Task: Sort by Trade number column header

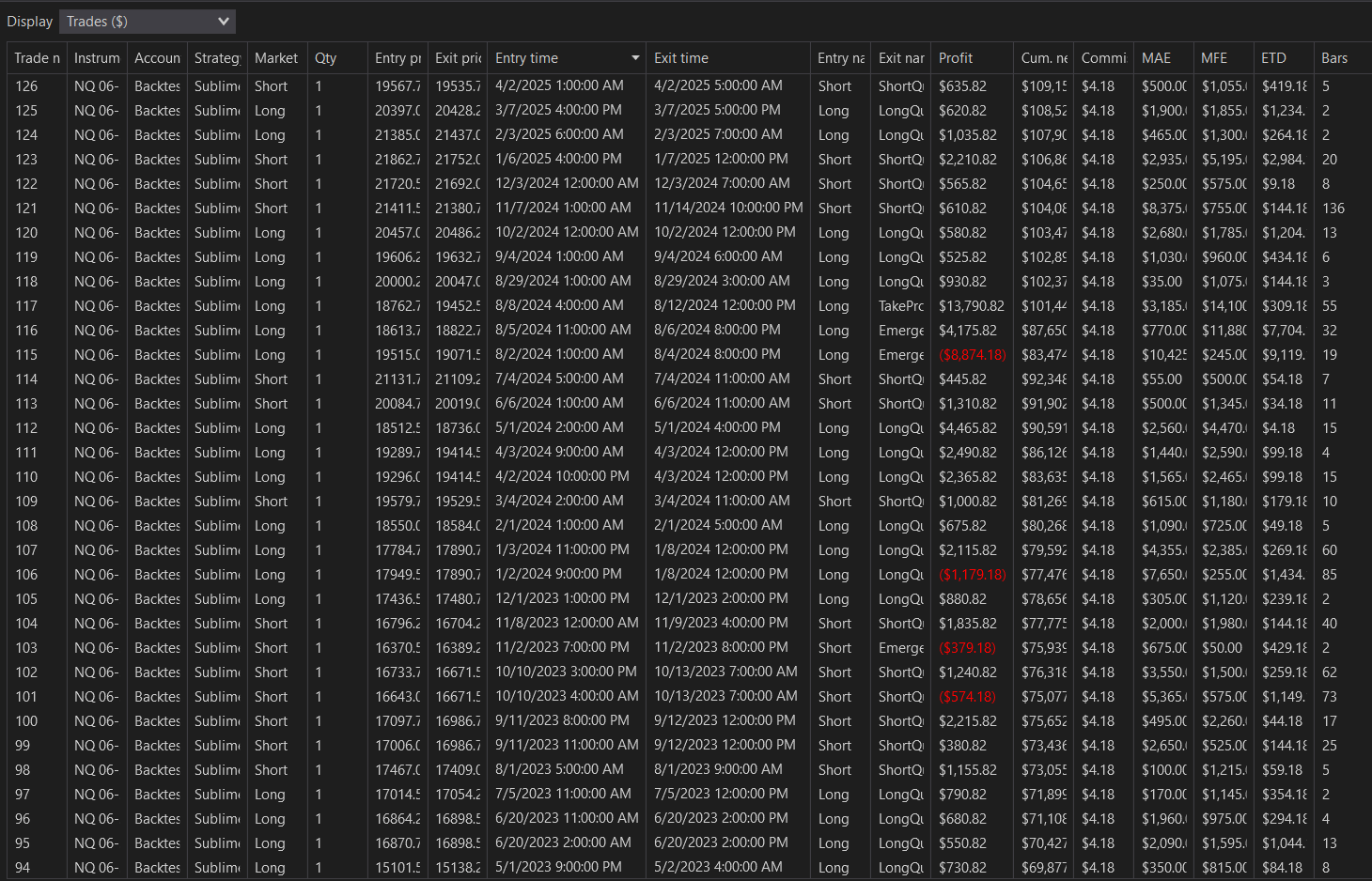Action: click(x=37, y=58)
